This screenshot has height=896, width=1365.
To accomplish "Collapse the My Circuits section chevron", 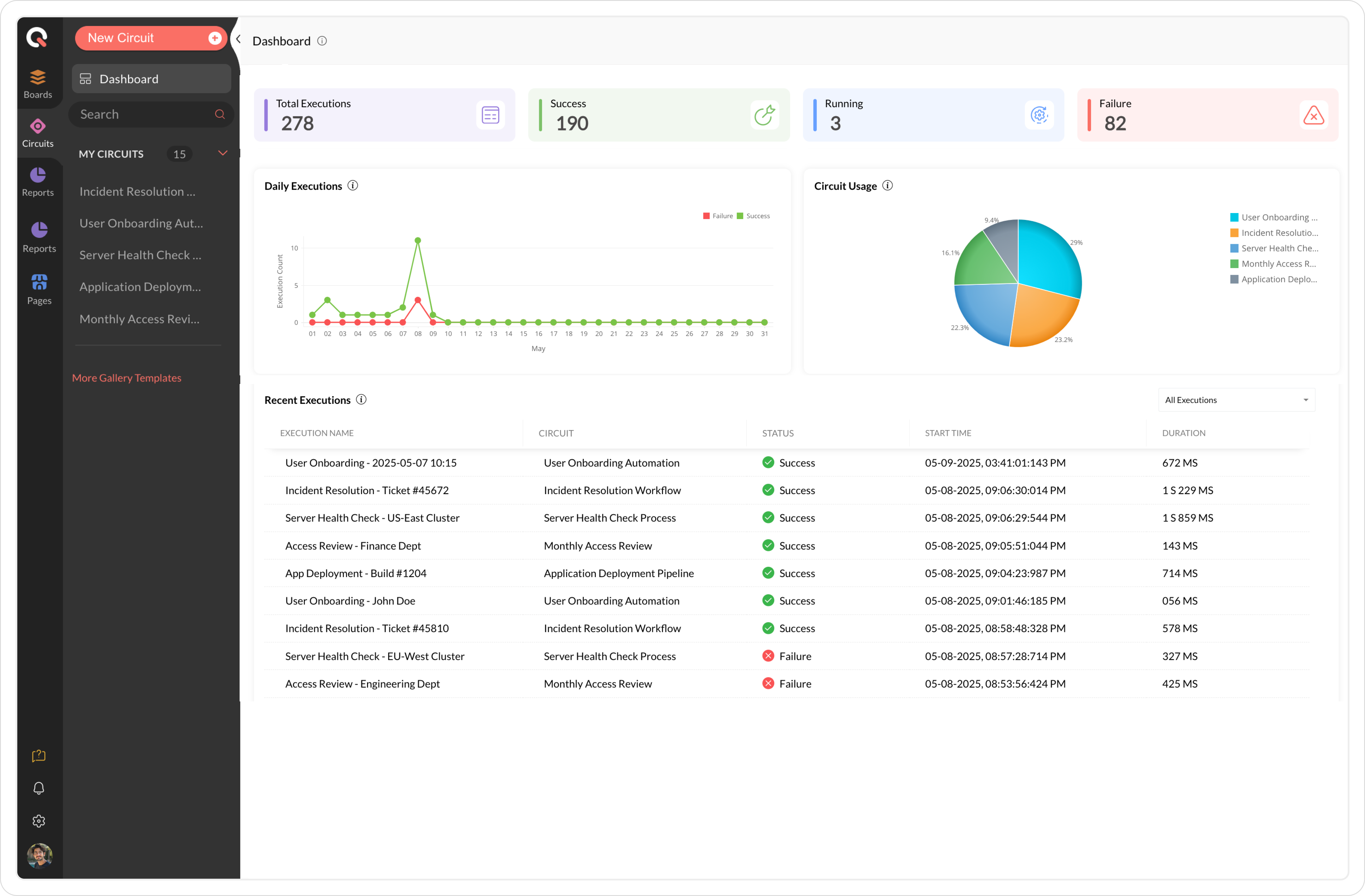I will point(223,153).
